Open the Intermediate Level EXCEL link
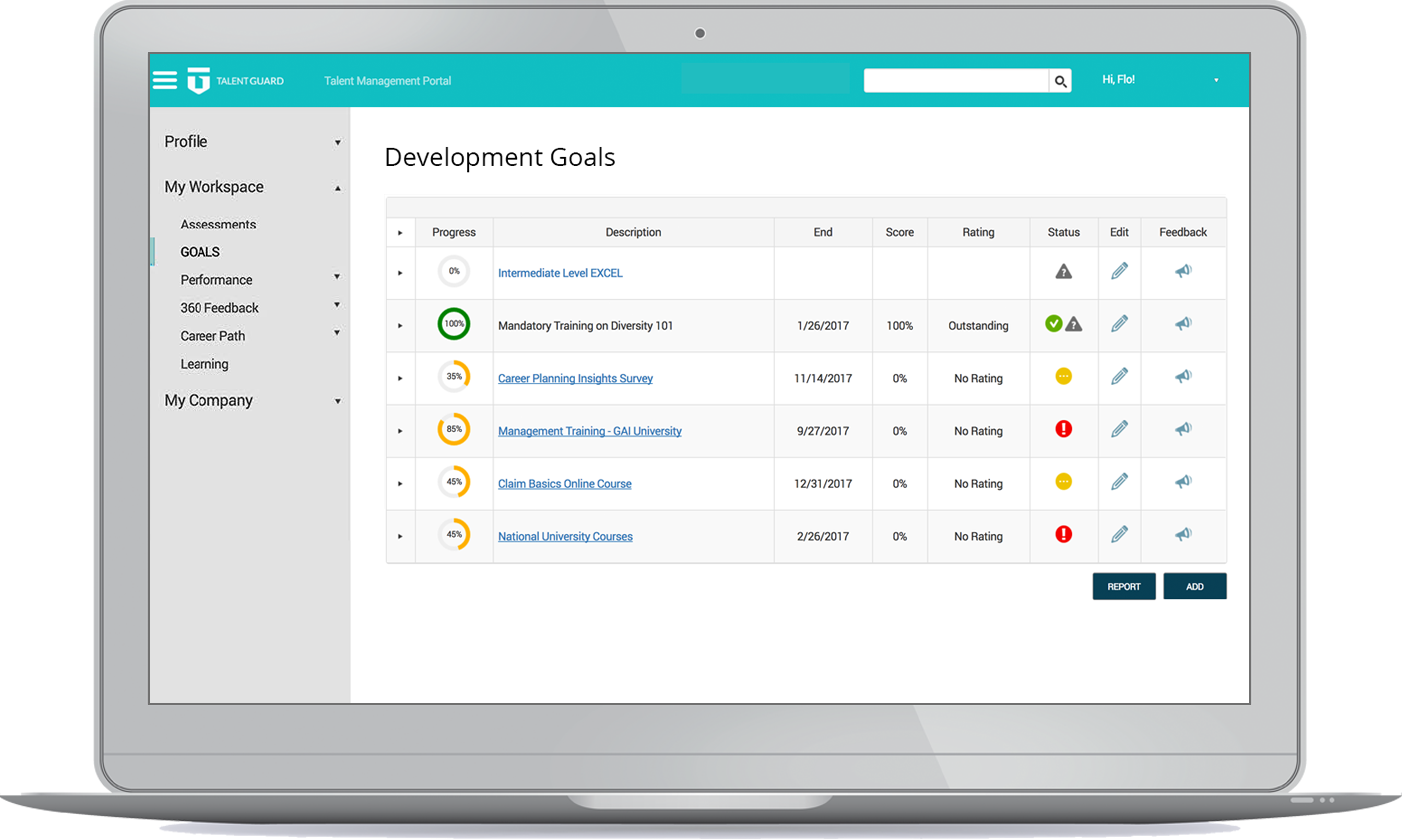 click(x=560, y=273)
